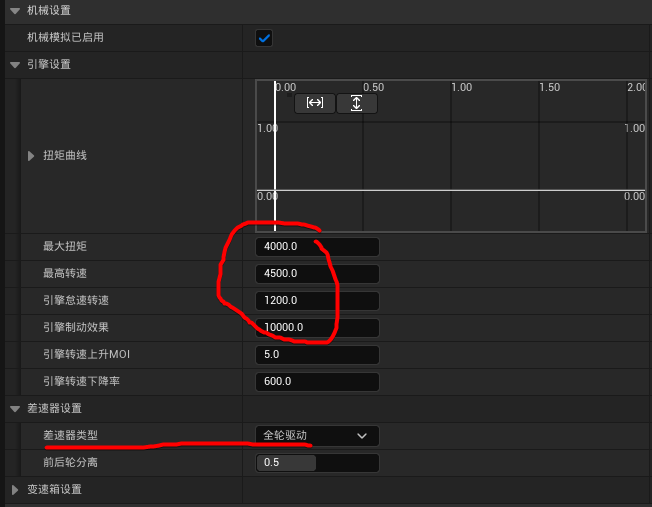Click the 1.50 tick label on curve axis
652x507 pixels.
(x=550, y=87)
